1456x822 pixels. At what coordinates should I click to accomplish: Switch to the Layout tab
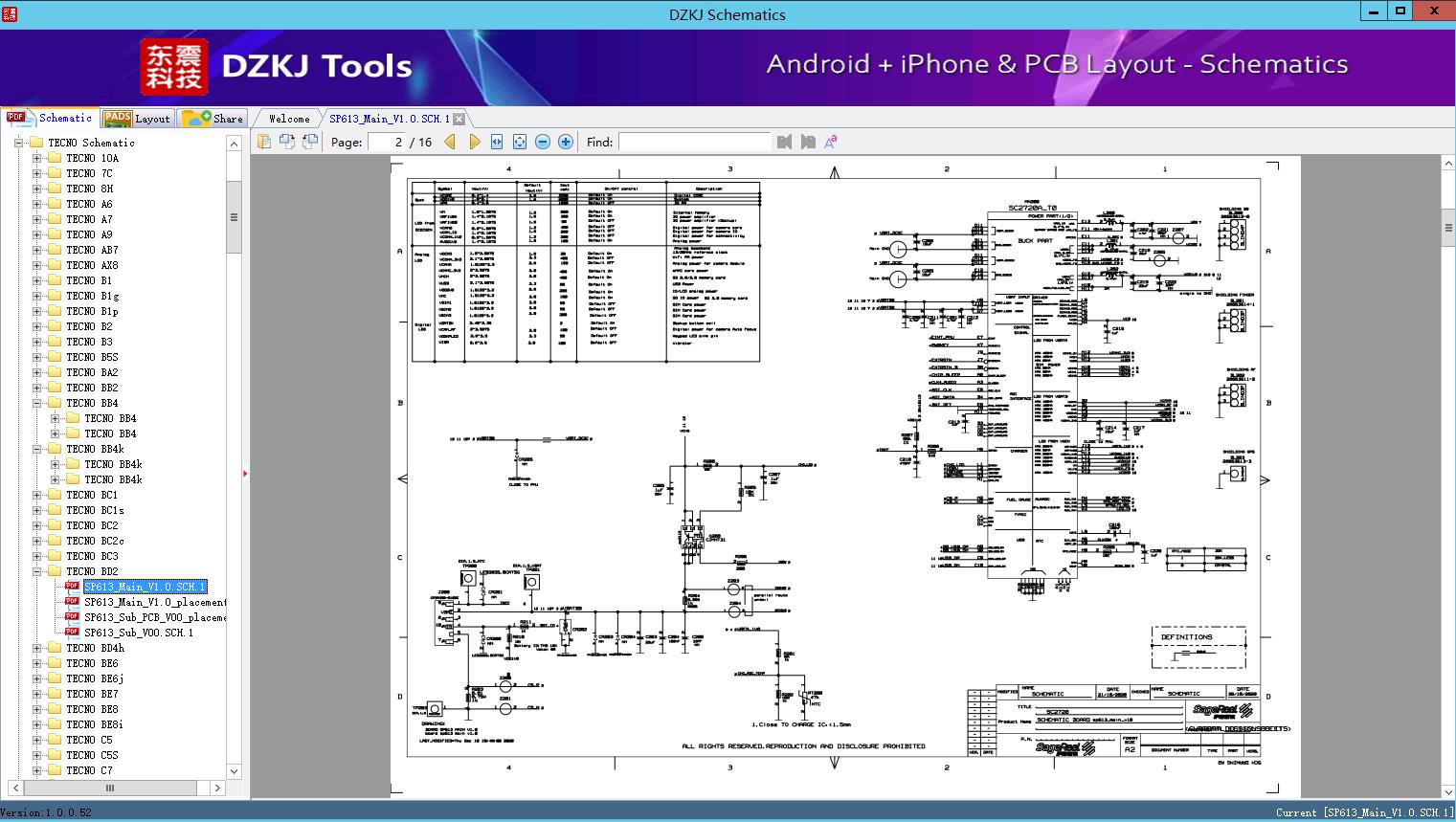coord(137,119)
